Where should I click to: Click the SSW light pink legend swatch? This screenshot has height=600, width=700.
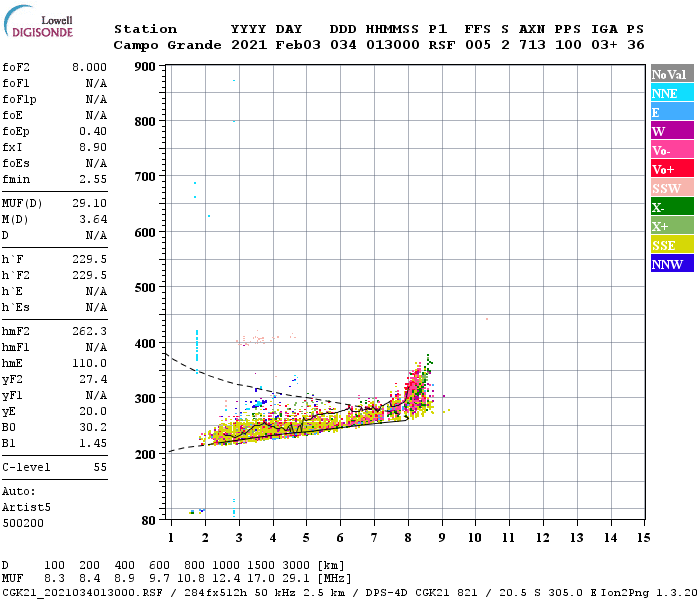tap(672, 188)
